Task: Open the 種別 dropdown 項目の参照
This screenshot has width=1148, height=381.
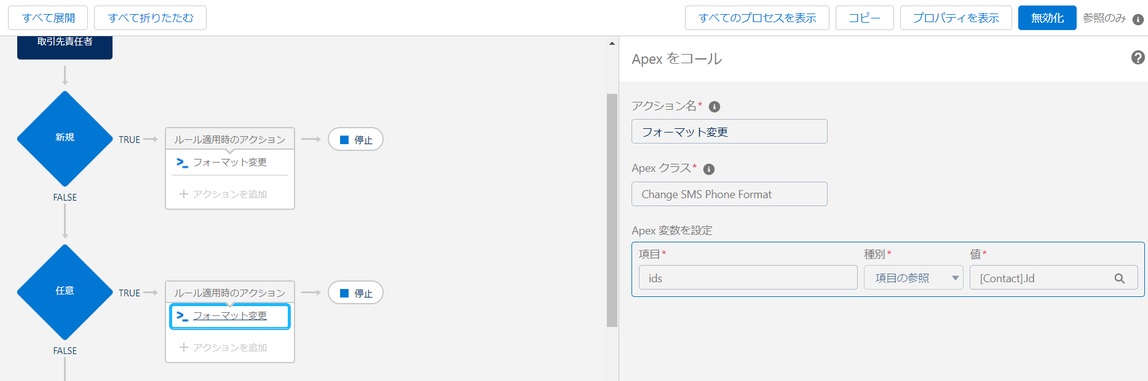Action: pos(914,278)
